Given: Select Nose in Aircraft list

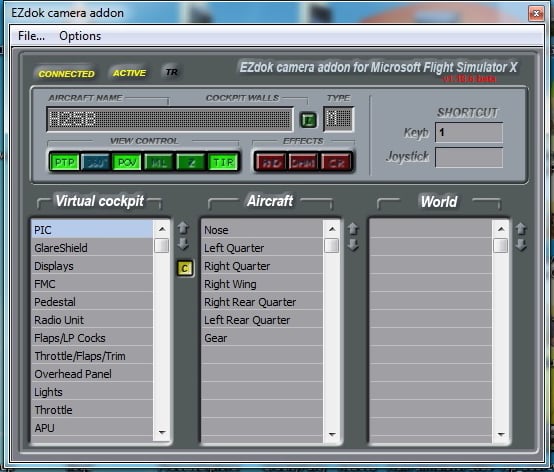Looking at the screenshot, I should click(262, 230).
